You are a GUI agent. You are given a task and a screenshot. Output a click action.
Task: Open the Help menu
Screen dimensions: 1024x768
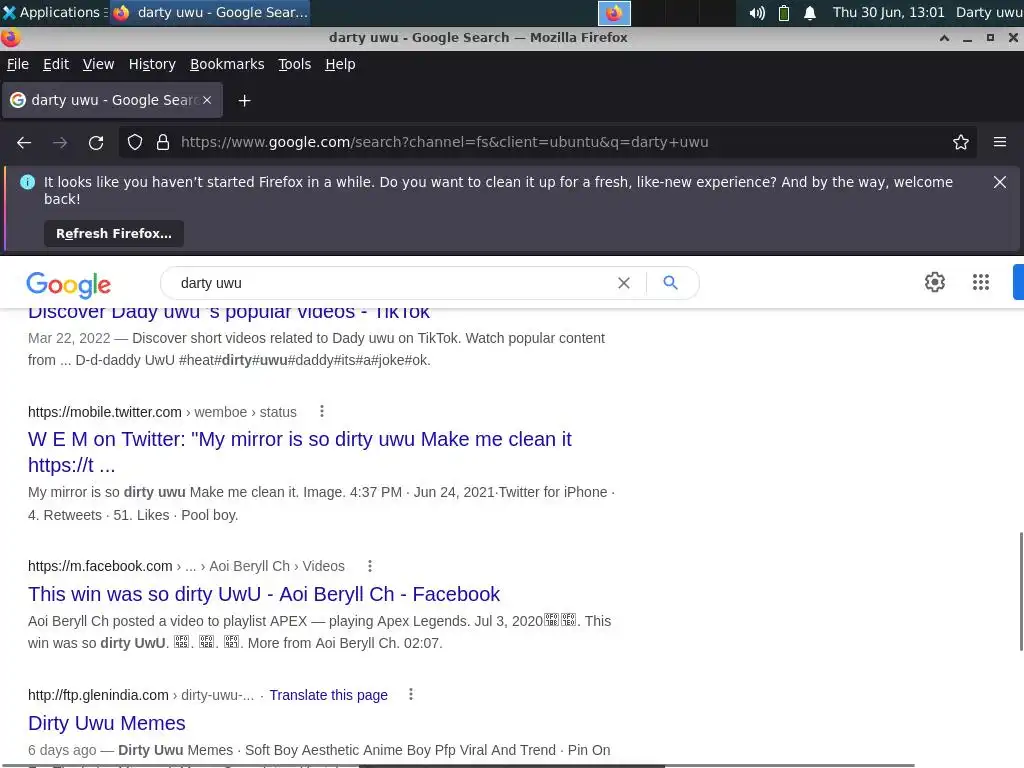pos(340,64)
